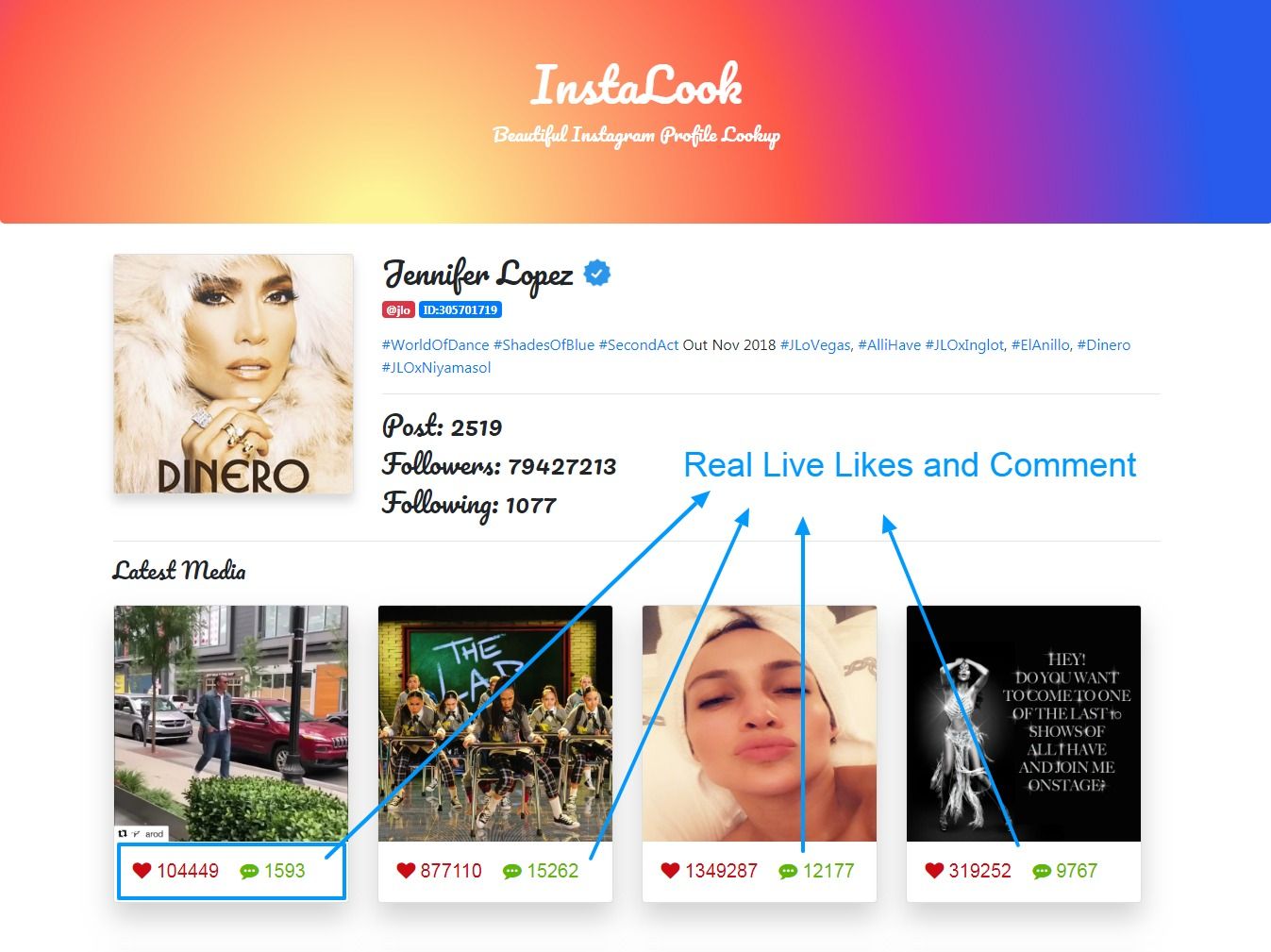Click the comment bubble icon showing 15262

click(512, 871)
